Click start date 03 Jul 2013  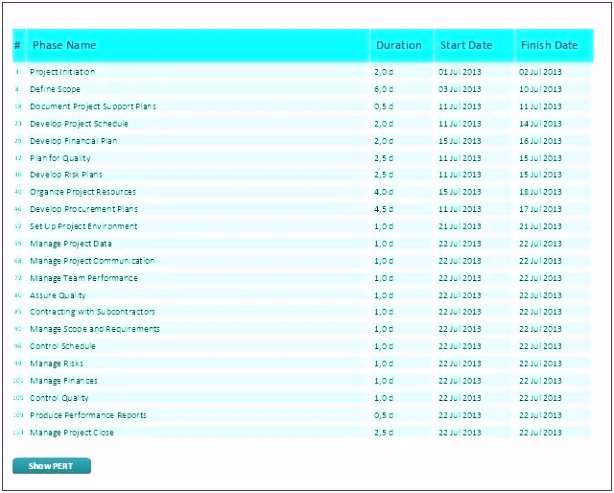pos(460,89)
